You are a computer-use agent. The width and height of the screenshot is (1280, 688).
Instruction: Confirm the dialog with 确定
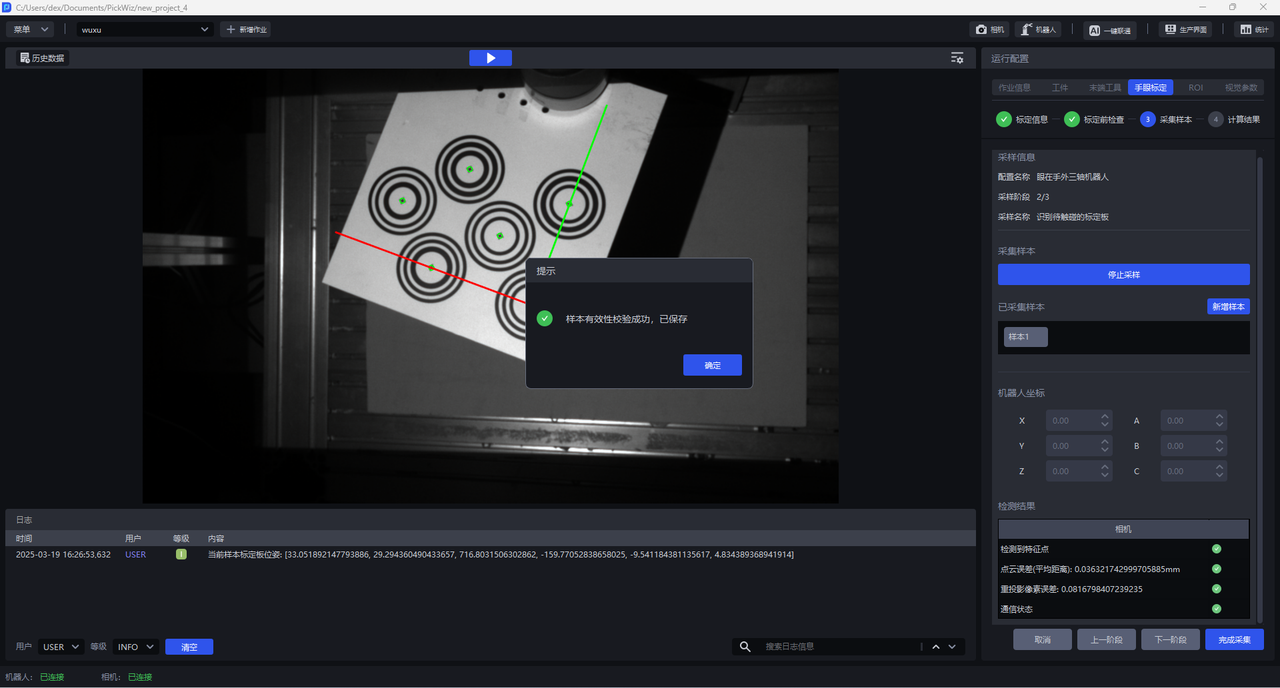tap(712, 366)
